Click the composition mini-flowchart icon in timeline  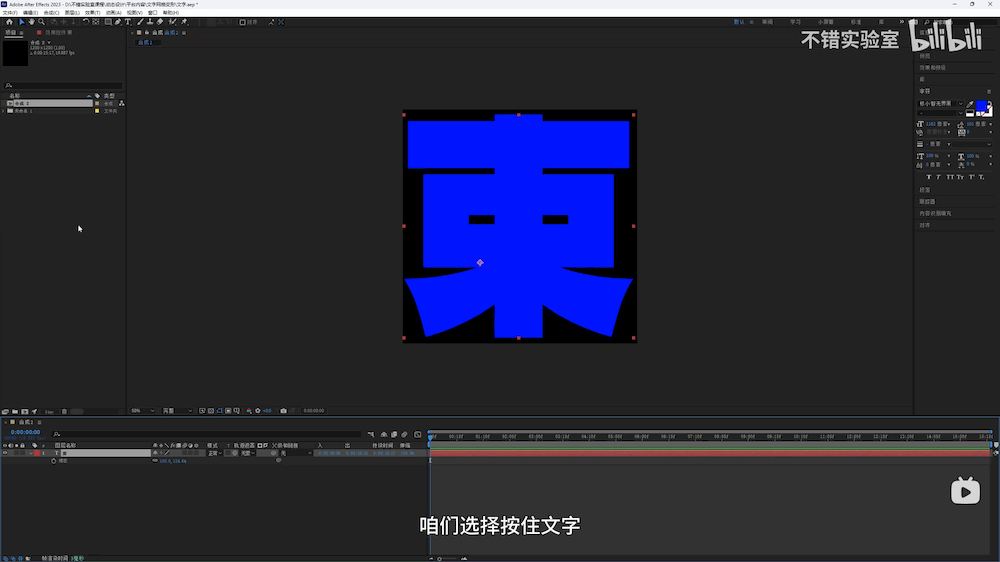[371, 434]
